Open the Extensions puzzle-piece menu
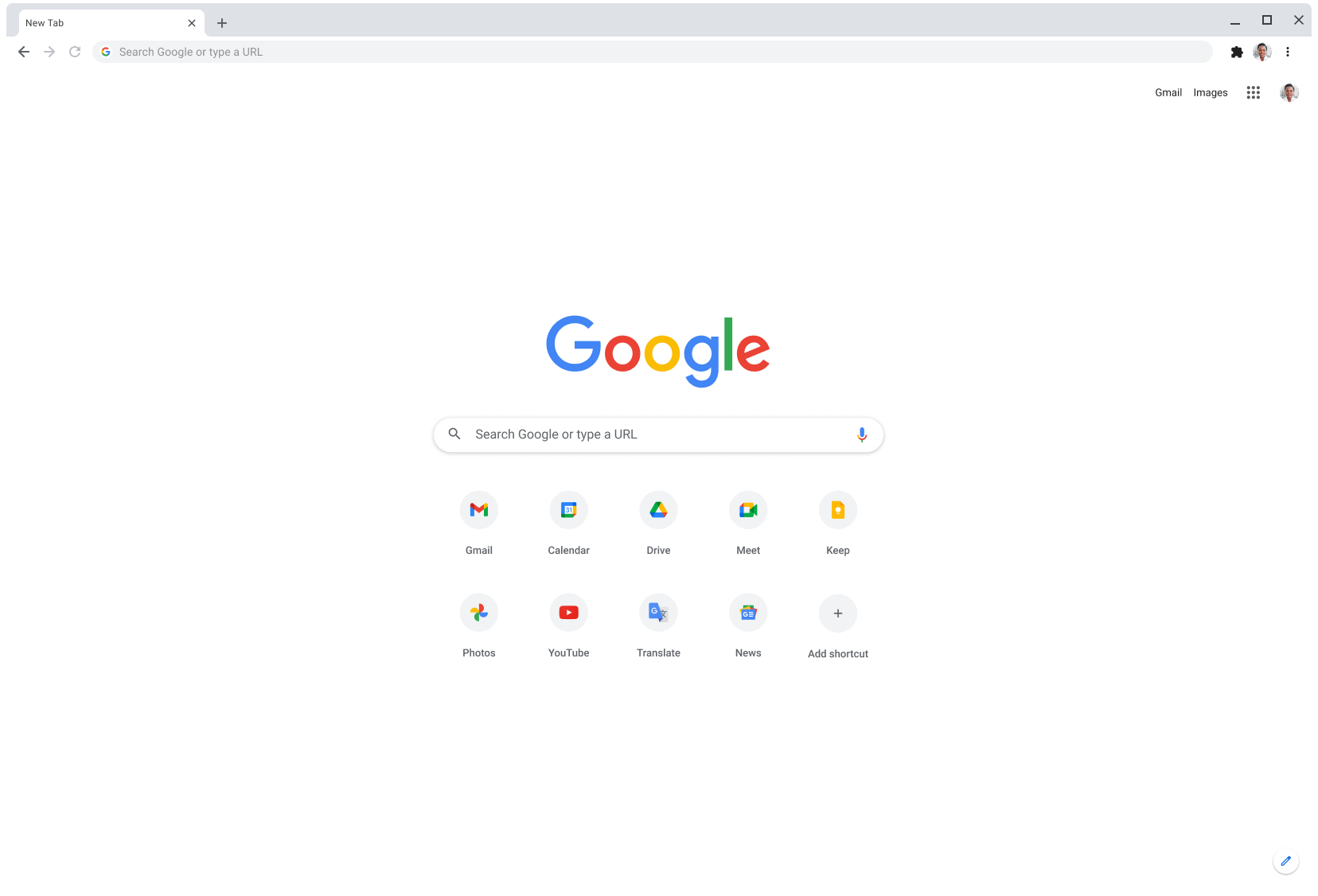The image size is (1318, 896). [1236, 52]
